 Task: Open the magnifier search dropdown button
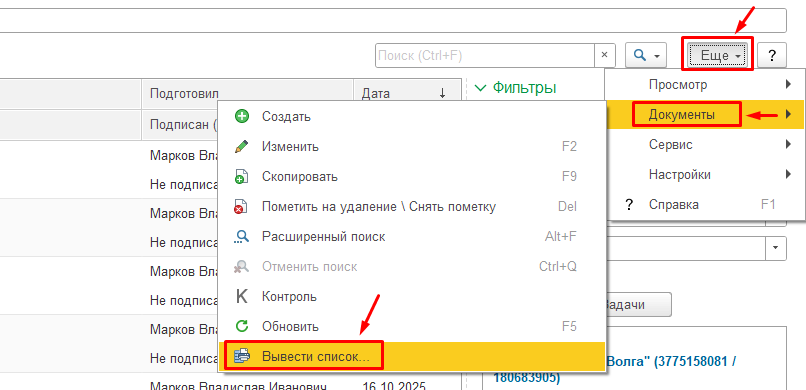tap(646, 55)
